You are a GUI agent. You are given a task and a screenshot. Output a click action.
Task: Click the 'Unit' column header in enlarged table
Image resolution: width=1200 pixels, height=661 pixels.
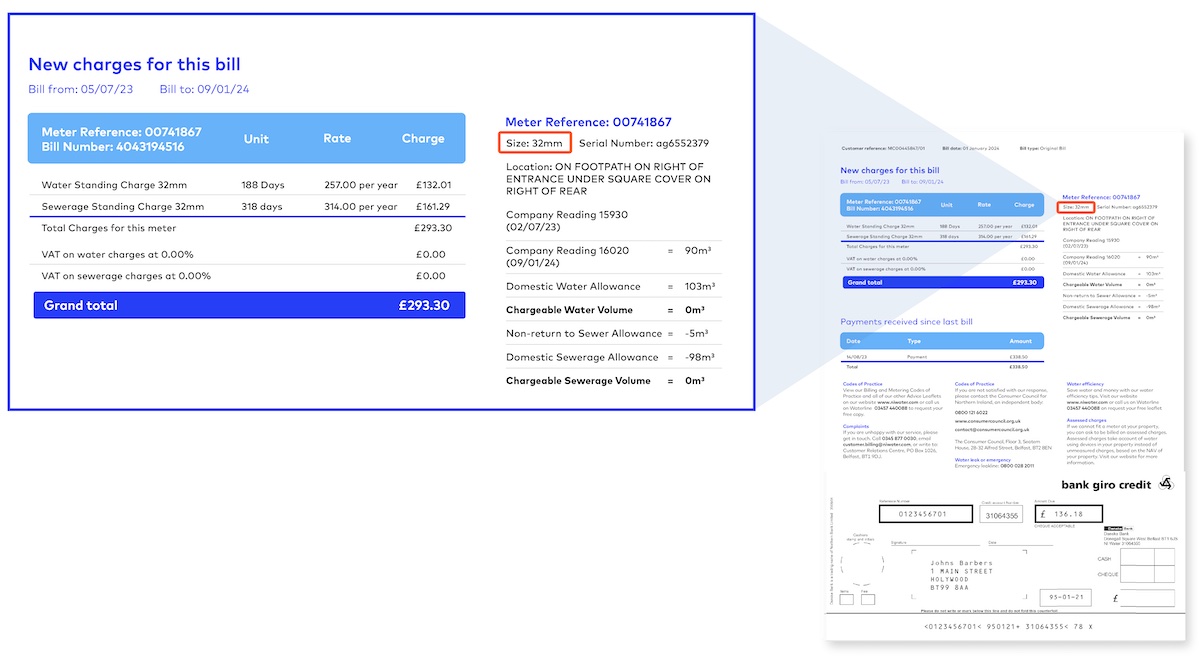click(x=256, y=138)
